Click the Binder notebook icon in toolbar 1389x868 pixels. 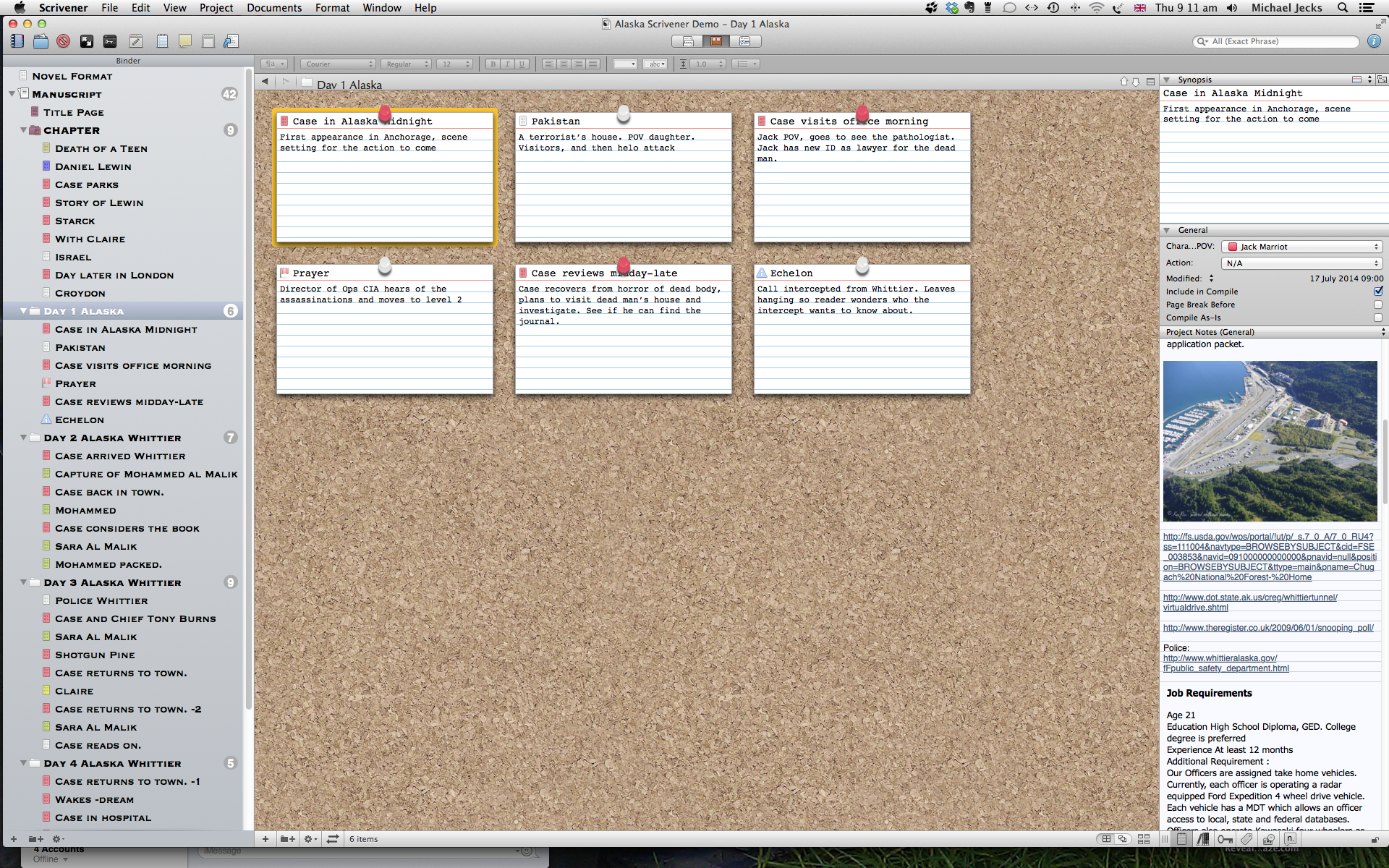coord(17,41)
